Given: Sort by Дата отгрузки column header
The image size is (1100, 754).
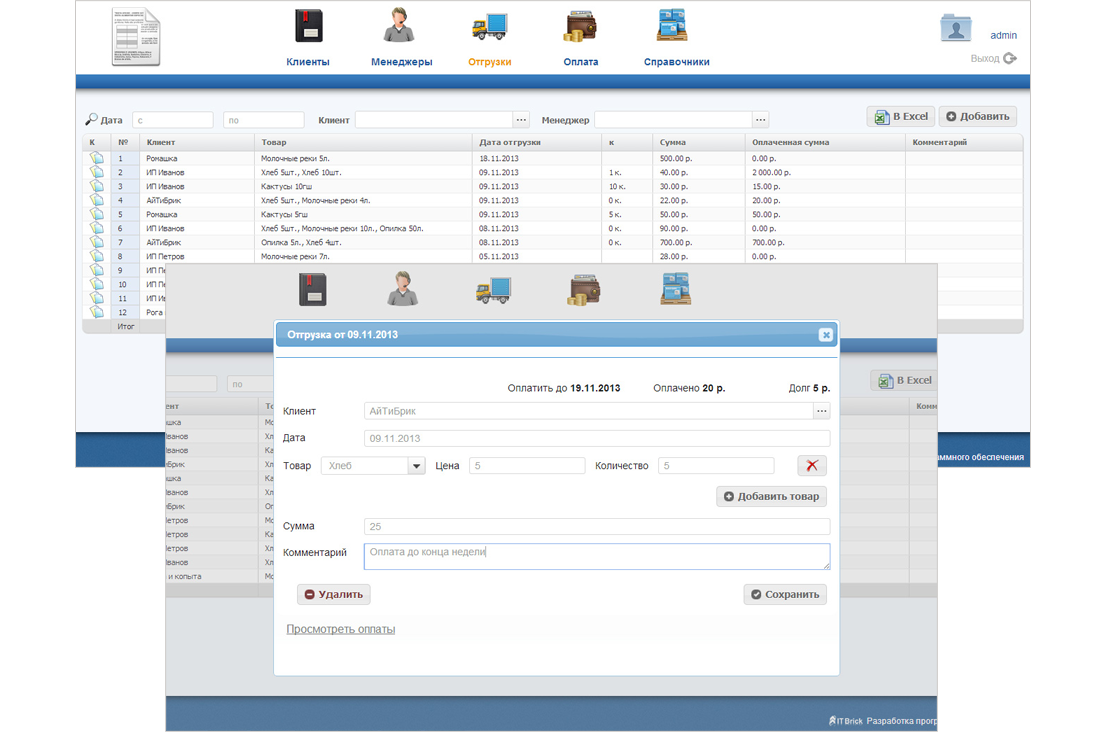Looking at the screenshot, I should click(x=510, y=142).
